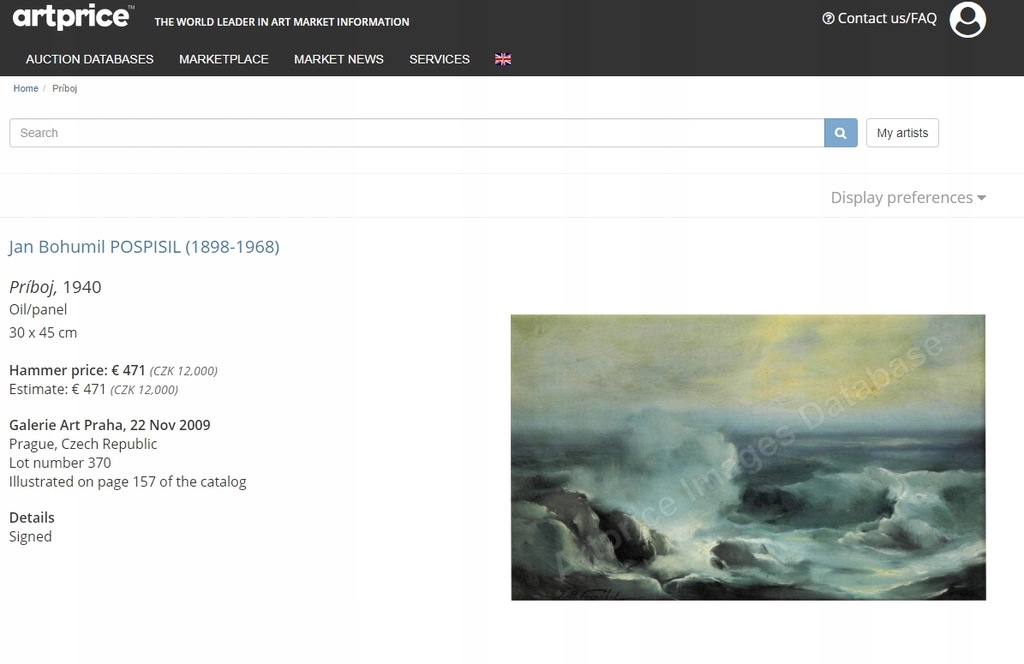Click the 30 x 45 cm dimensions
Viewport: 1024px width, 664px height.
[43, 332]
